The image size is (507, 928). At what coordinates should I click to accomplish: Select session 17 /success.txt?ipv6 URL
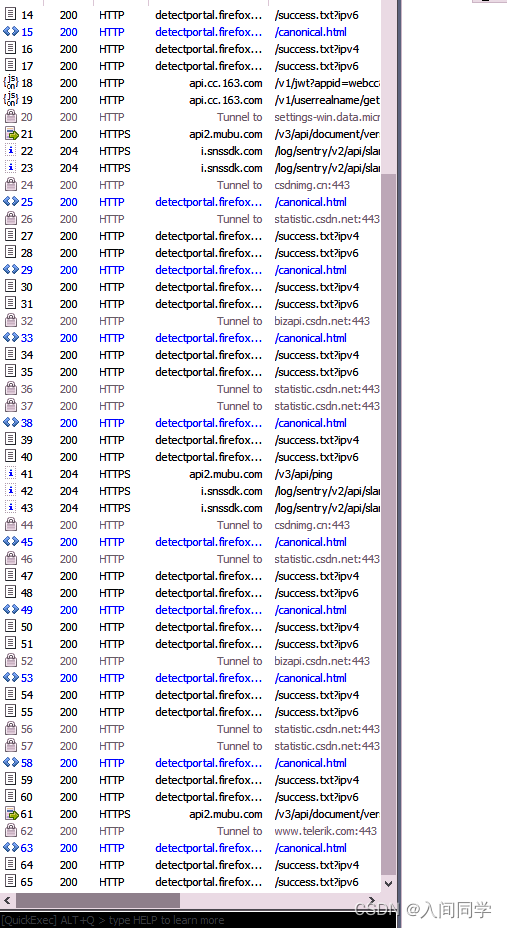pyautogui.click(x=317, y=66)
